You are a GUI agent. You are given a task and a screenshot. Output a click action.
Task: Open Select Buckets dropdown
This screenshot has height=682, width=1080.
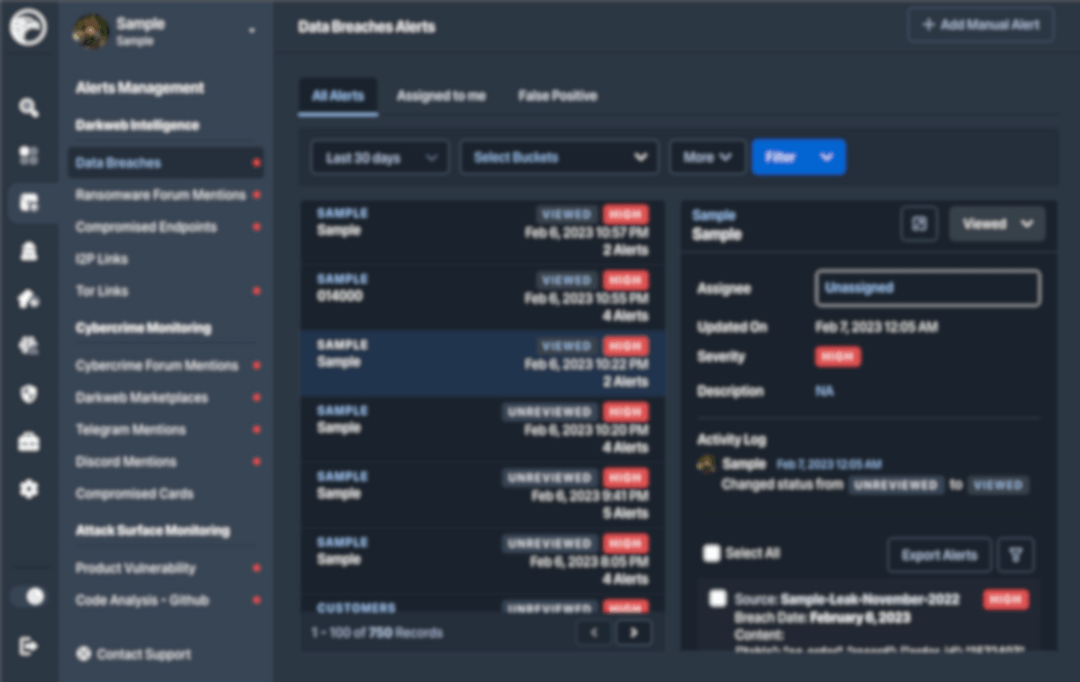pyautogui.click(x=559, y=158)
